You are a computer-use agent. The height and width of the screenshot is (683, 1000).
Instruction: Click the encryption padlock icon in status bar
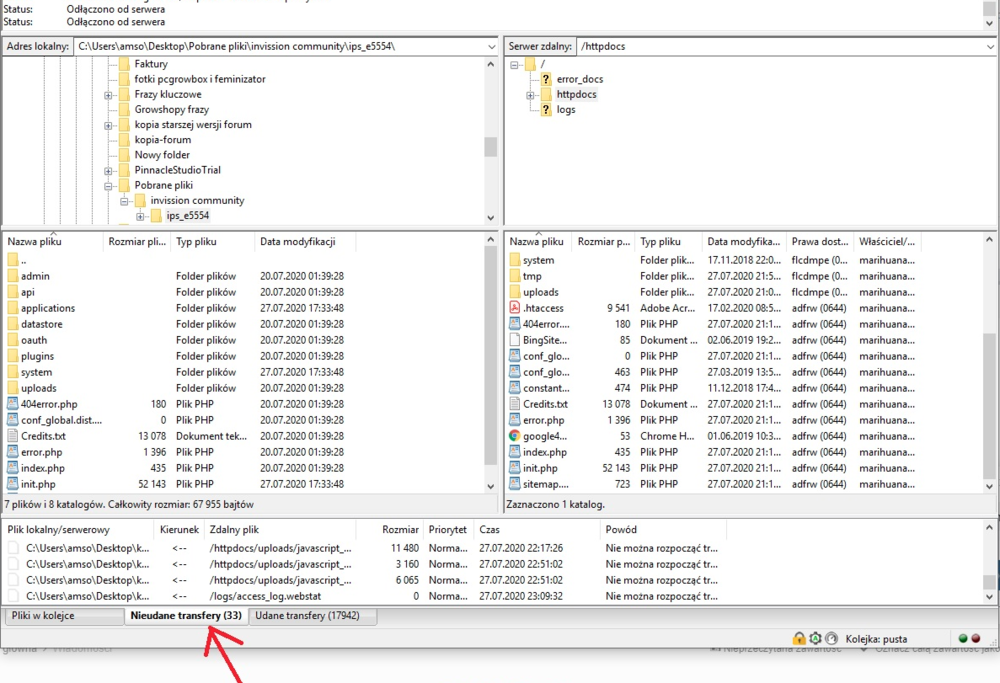(799, 638)
